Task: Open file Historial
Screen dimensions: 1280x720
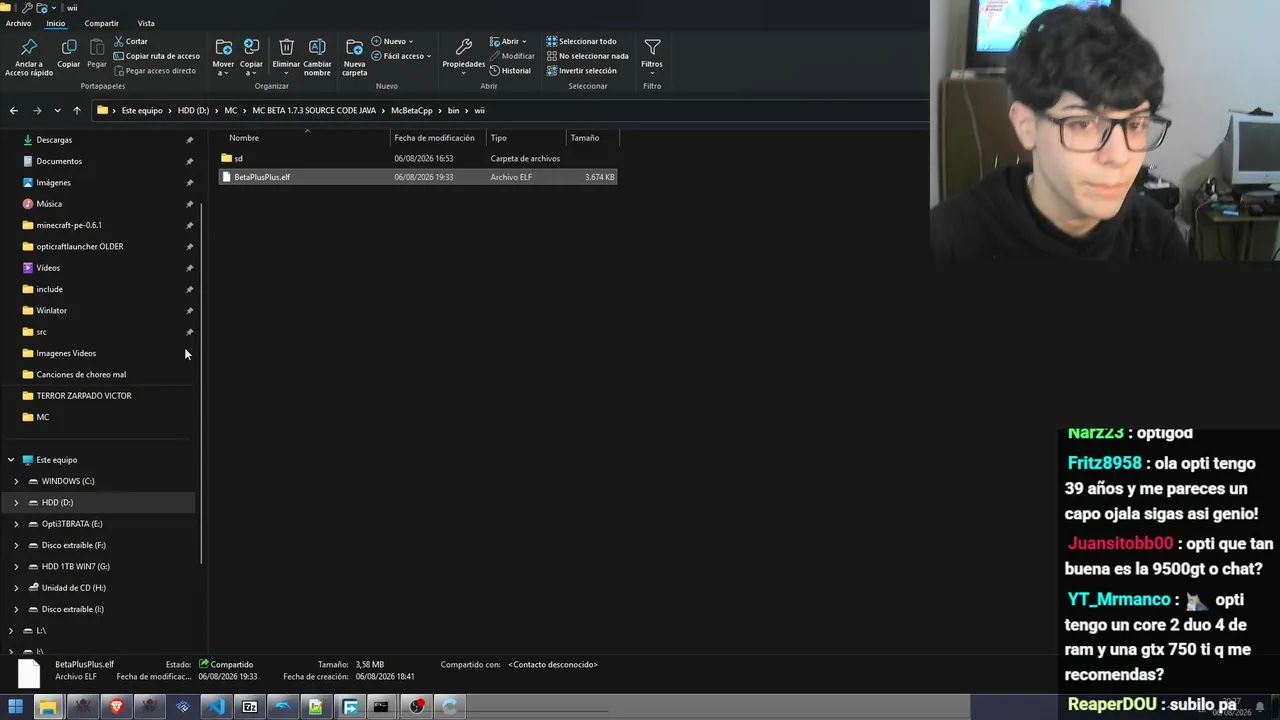Action: 510,71
